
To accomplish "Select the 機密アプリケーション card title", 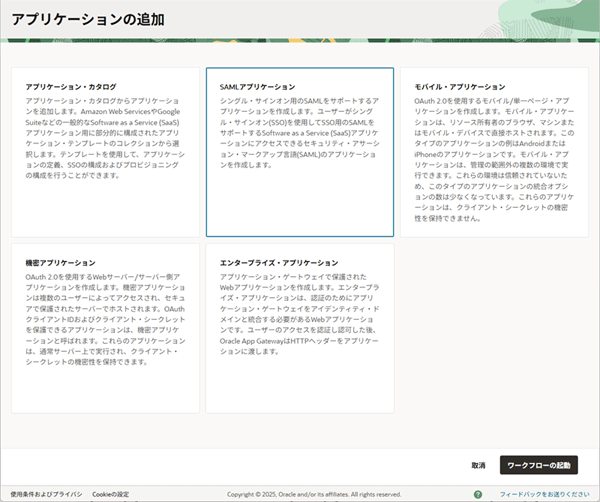I will (60, 262).
